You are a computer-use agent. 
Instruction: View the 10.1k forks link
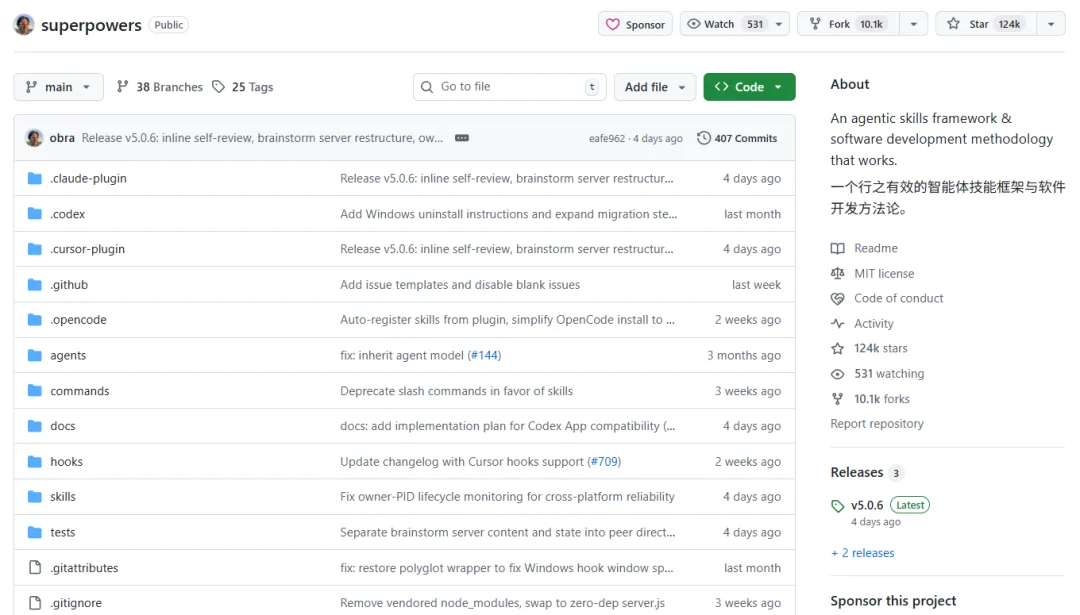(882, 399)
